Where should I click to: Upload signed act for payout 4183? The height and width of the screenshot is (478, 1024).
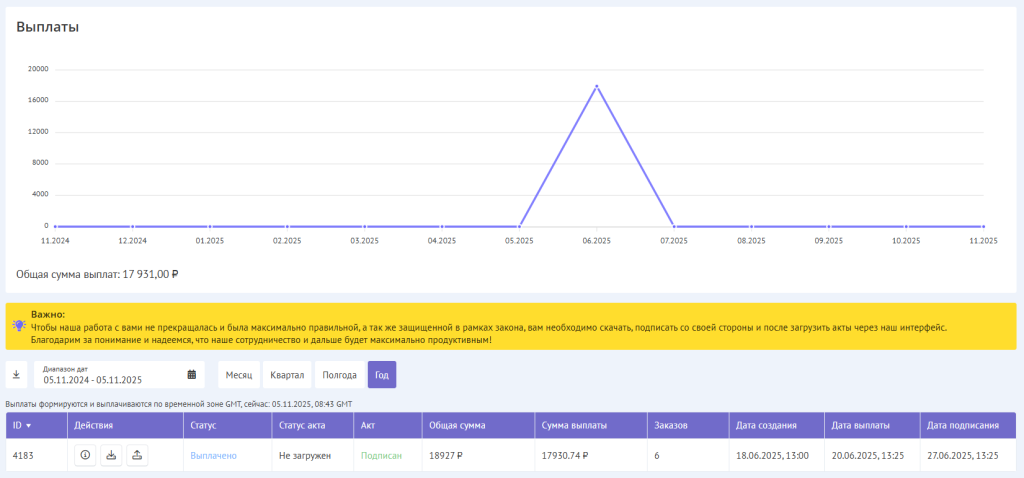point(137,455)
